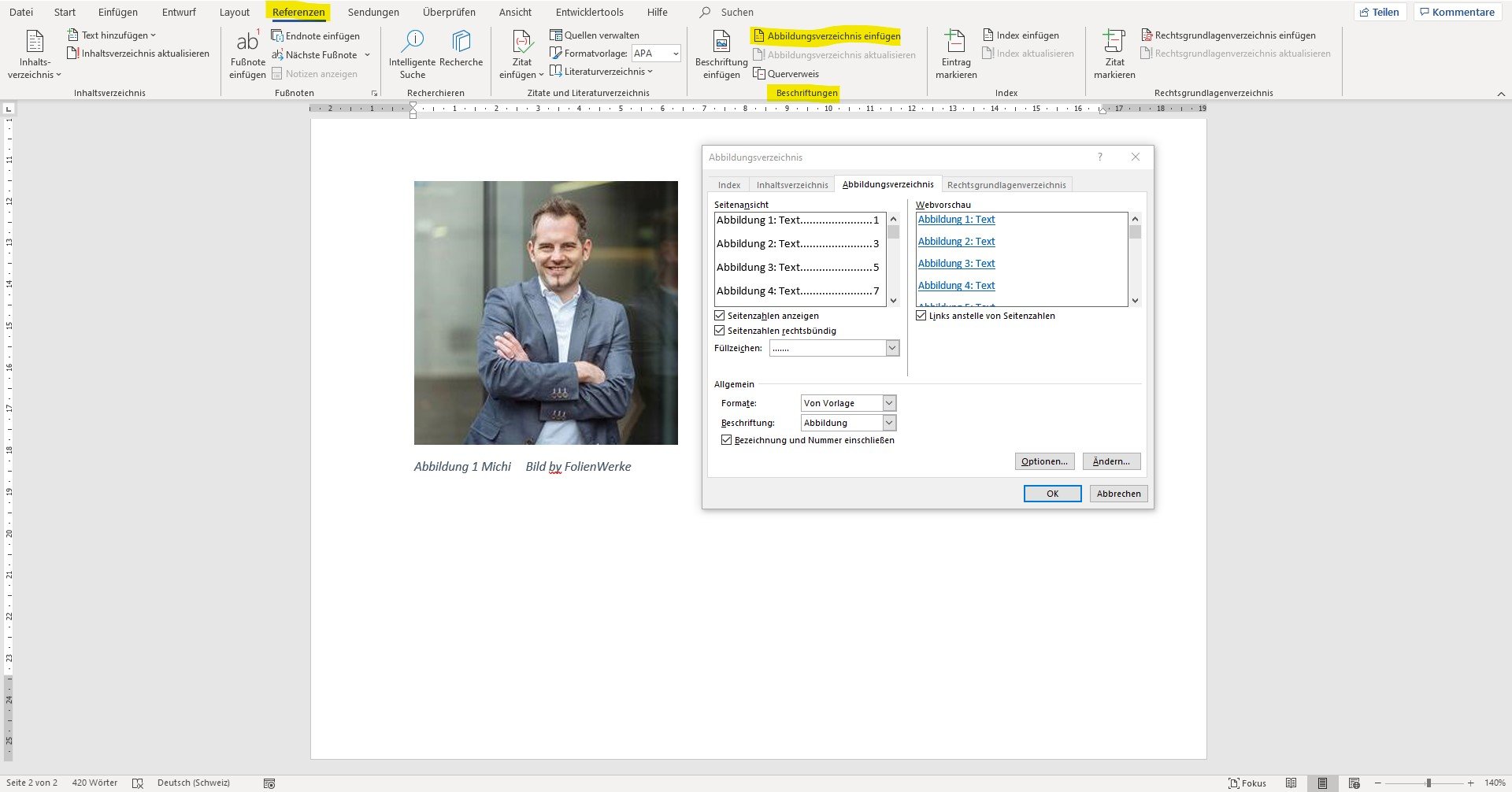Click zoom in plus button
1512x792 pixels.
click(1470, 783)
